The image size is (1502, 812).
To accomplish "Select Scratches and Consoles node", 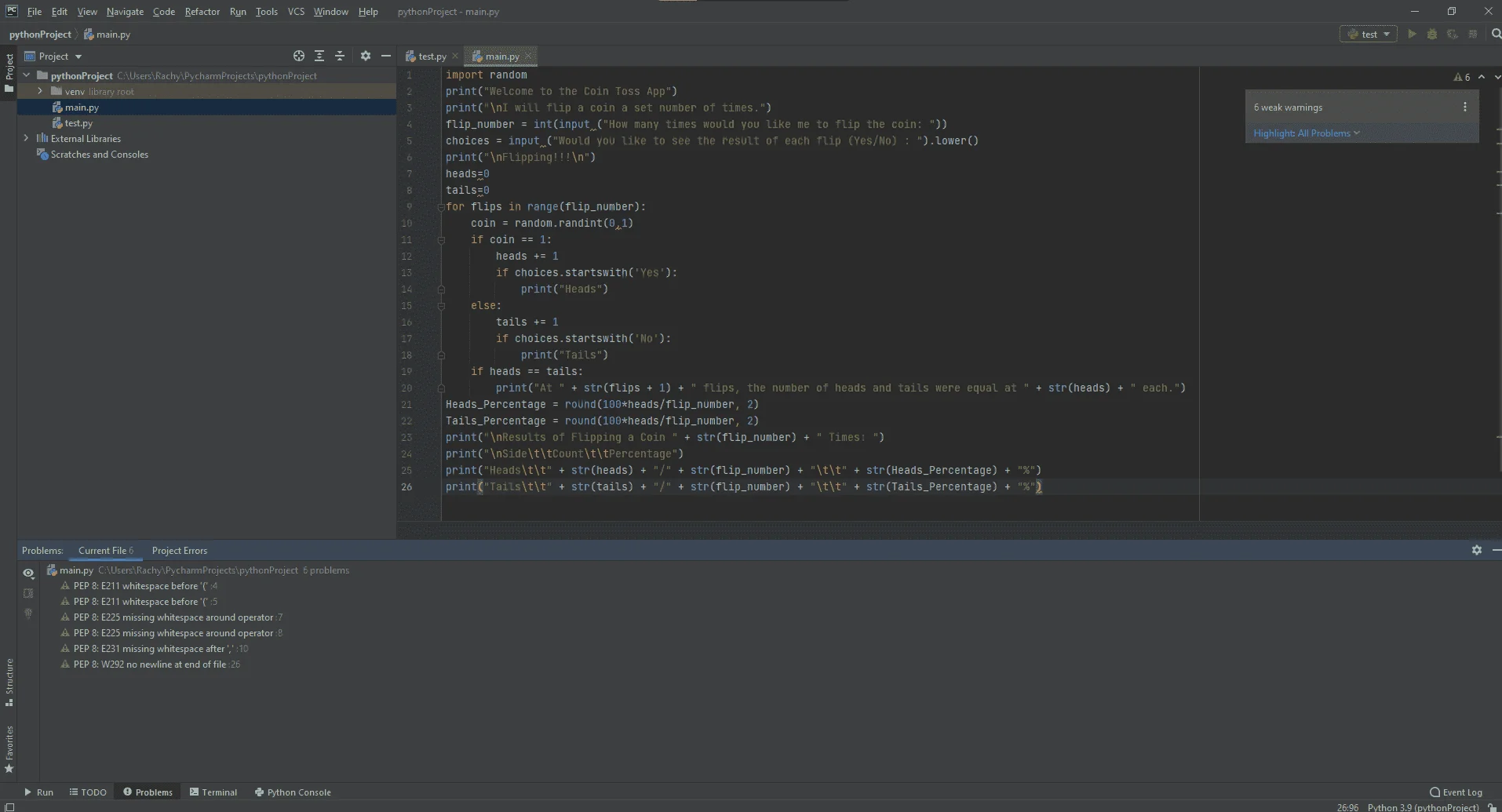I will [x=99, y=154].
